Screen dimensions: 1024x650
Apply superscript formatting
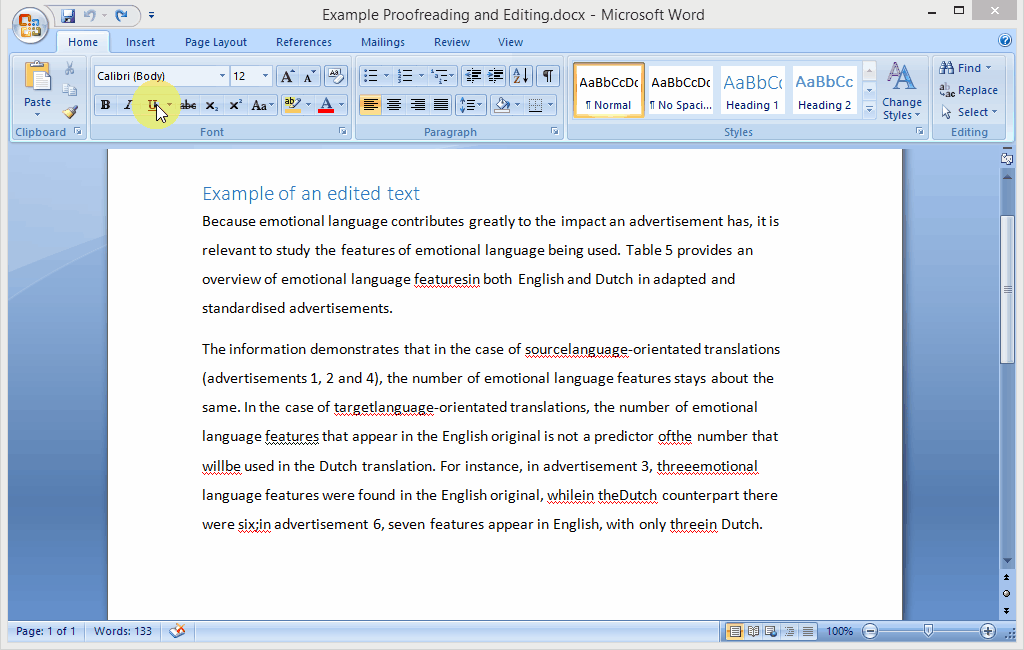pyautogui.click(x=235, y=105)
